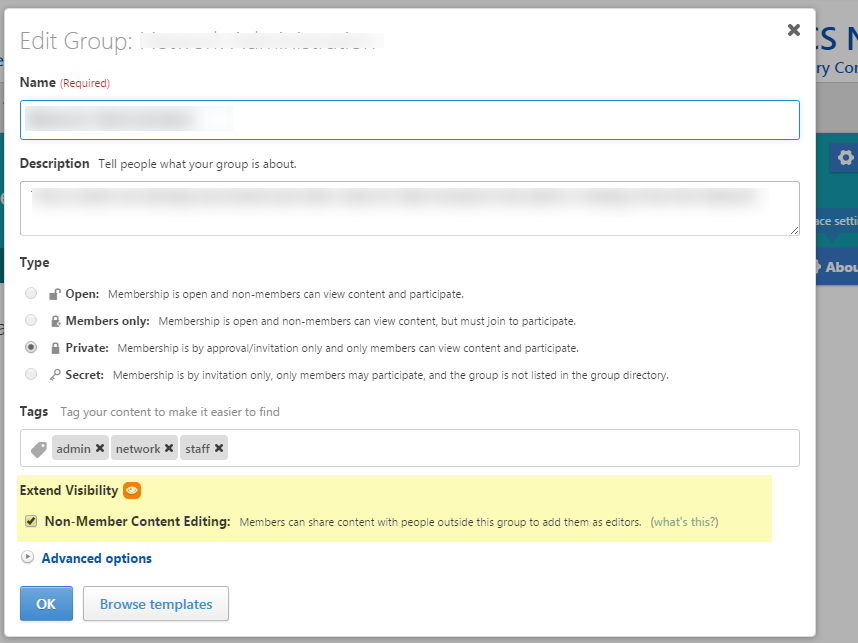Click the tag icon in Tags field
Screen dimensions: 858x643
pyautogui.click(x=38, y=449)
